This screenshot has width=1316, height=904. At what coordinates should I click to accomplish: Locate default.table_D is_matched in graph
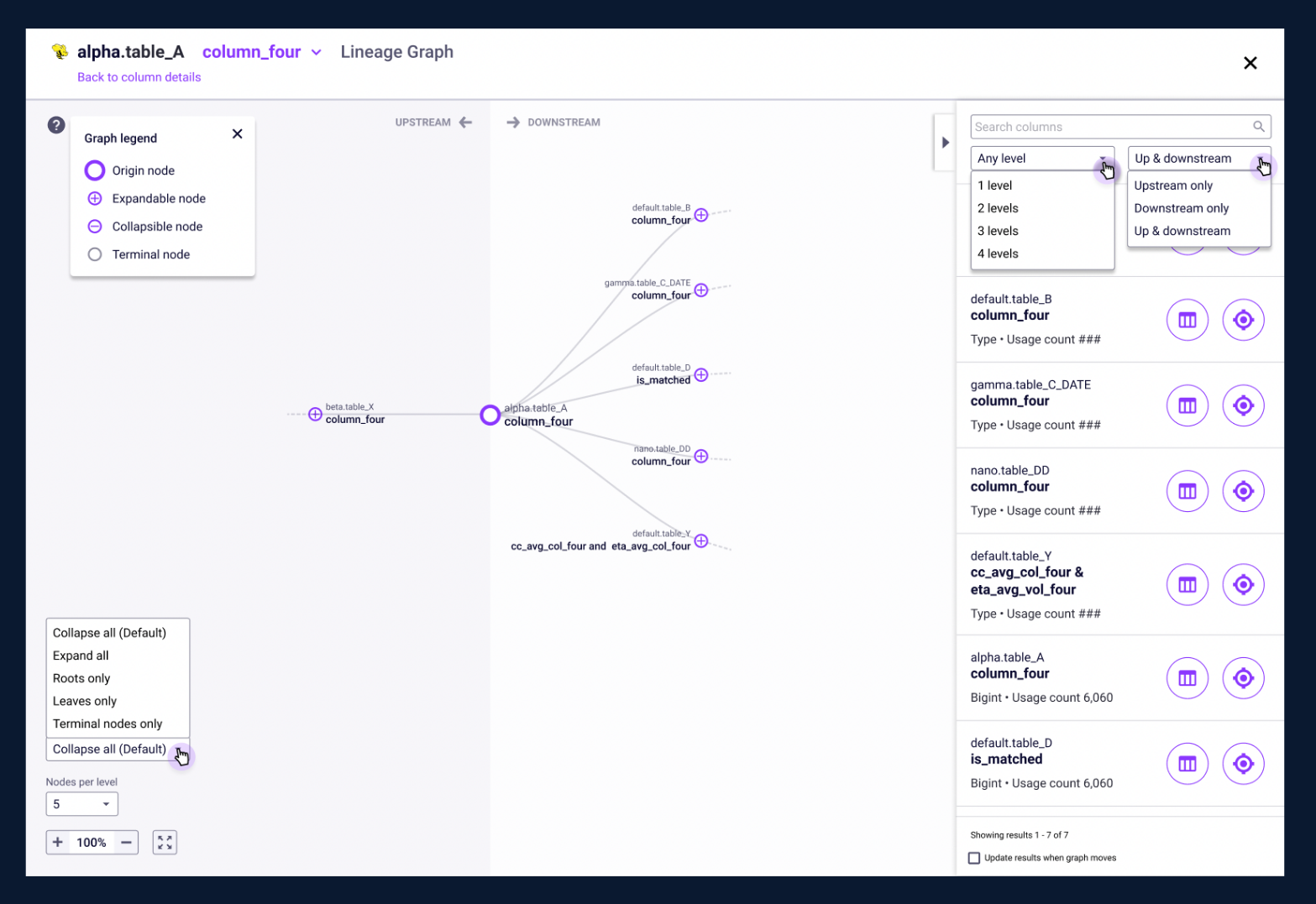(1244, 764)
